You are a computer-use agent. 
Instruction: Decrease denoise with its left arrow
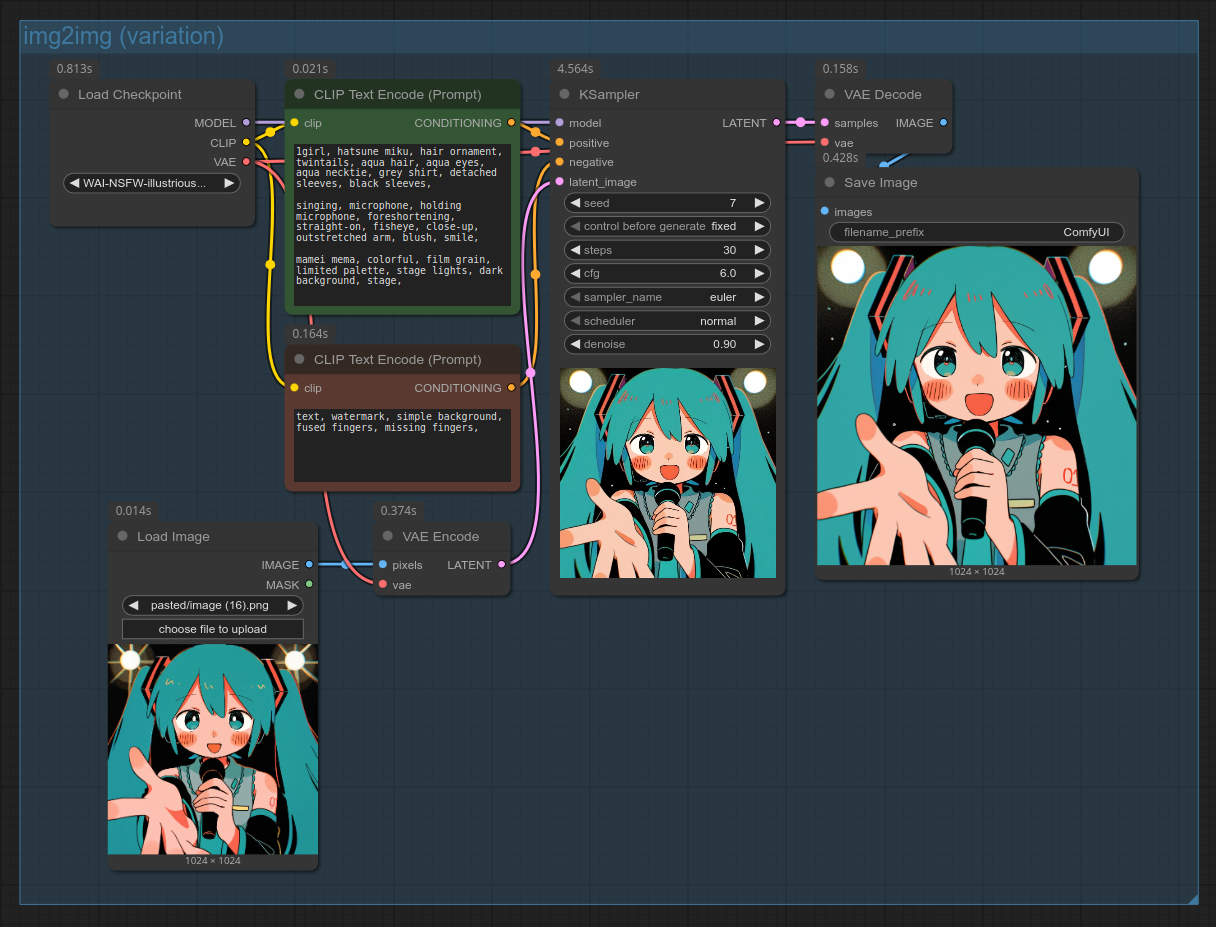[x=576, y=344]
